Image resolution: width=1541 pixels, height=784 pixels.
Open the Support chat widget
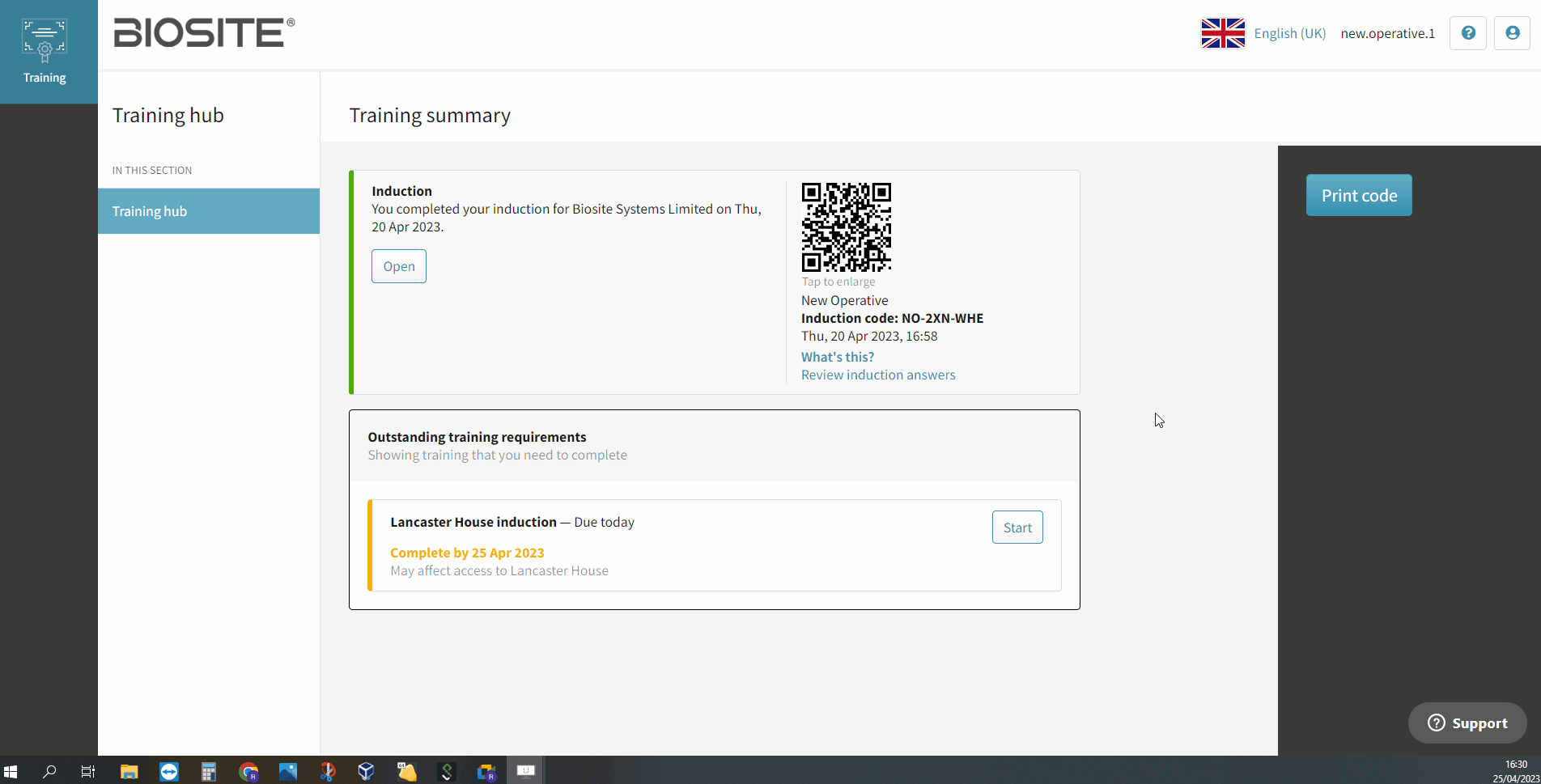tap(1467, 723)
